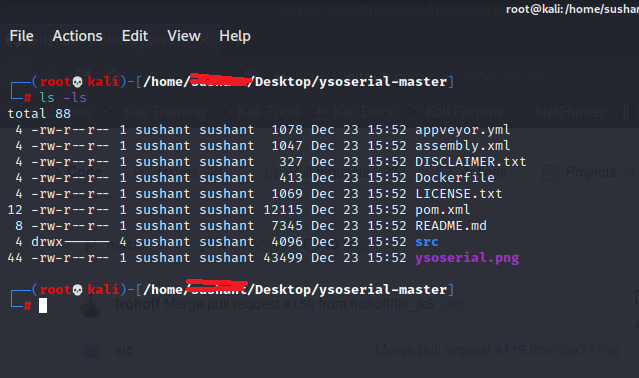This screenshot has width=639, height=378.
Task: Open the Edit menu
Action: click(x=135, y=36)
